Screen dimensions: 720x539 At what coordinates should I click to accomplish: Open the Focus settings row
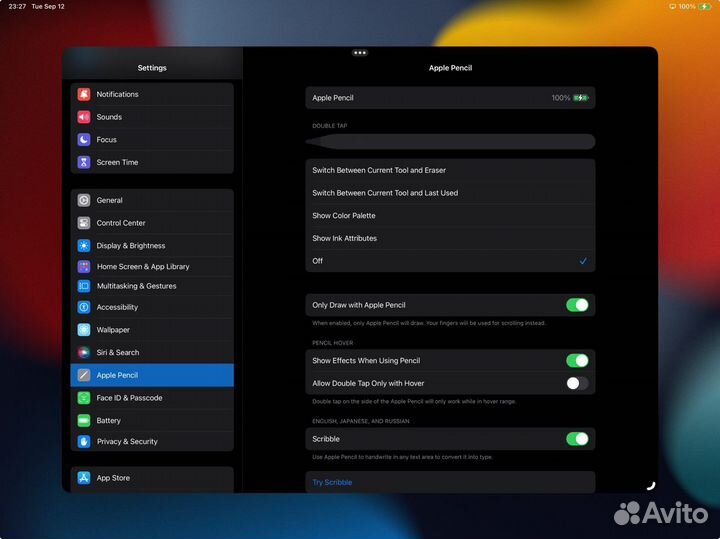click(x=152, y=140)
